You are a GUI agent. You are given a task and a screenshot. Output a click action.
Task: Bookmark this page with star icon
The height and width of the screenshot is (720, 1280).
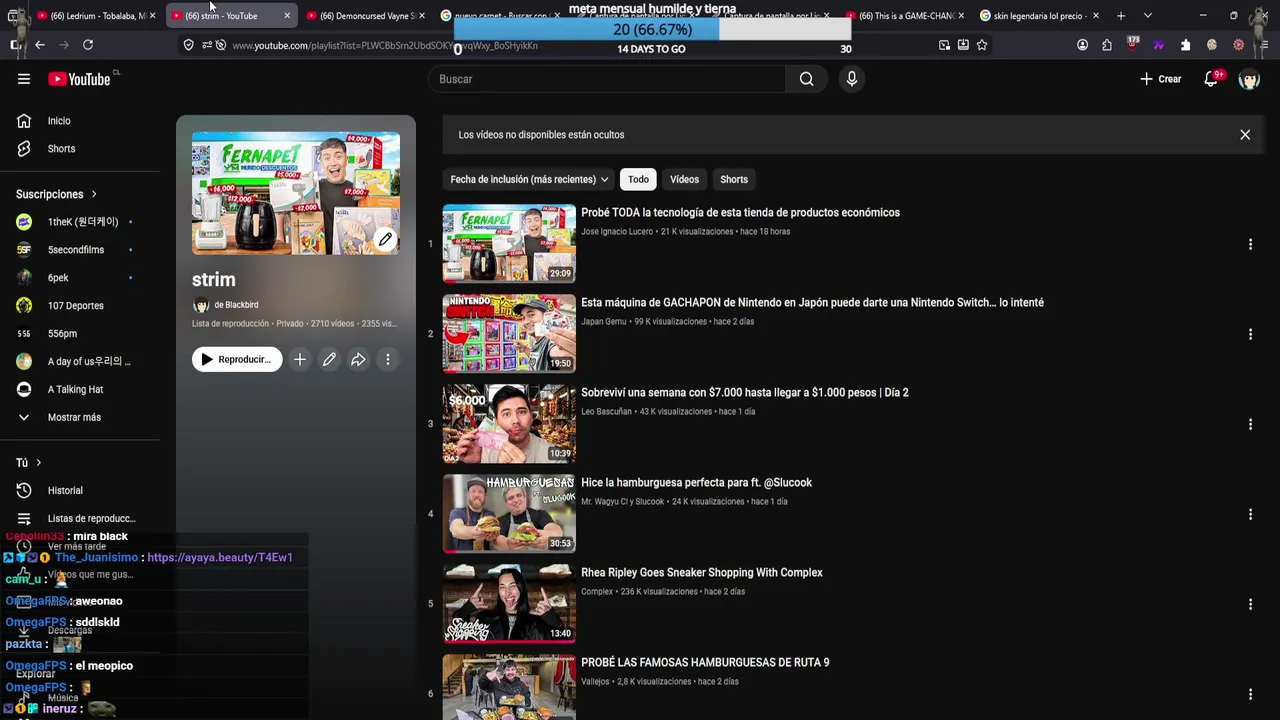point(982,45)
